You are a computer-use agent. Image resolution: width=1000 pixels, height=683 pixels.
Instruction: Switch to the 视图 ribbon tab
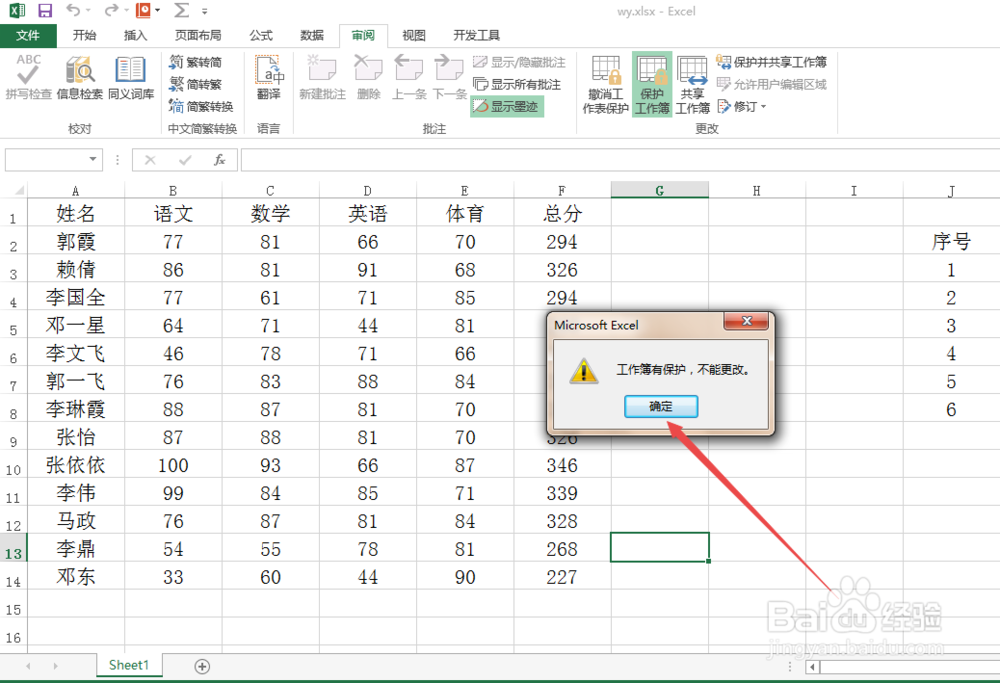click(413, 35)
